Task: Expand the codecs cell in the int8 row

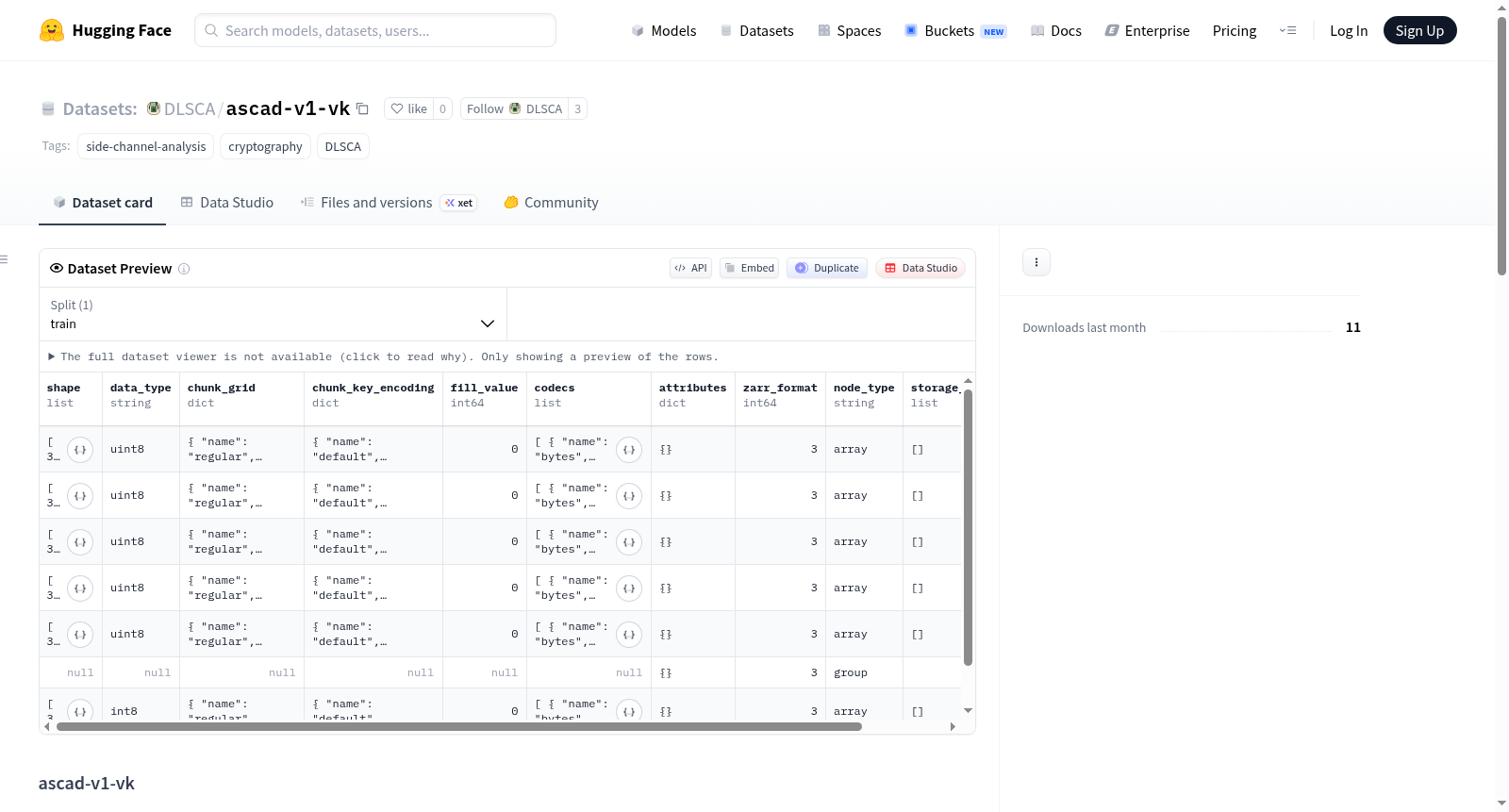Action: [x=629, y=710]
